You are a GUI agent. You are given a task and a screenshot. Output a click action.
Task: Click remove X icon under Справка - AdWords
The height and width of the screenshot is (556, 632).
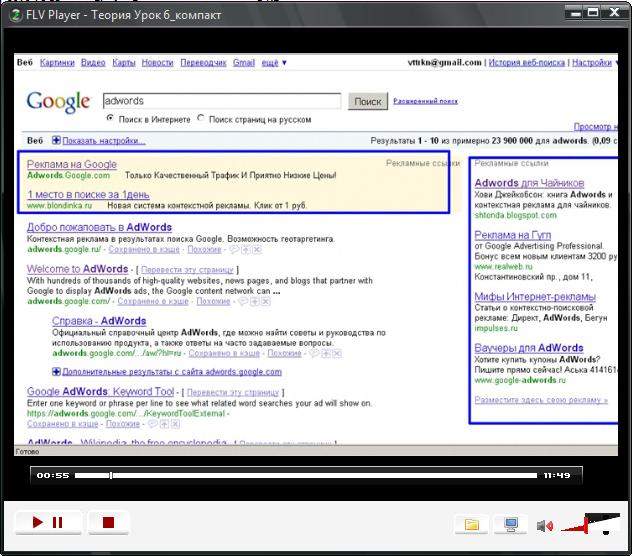[x=337, y=354]
